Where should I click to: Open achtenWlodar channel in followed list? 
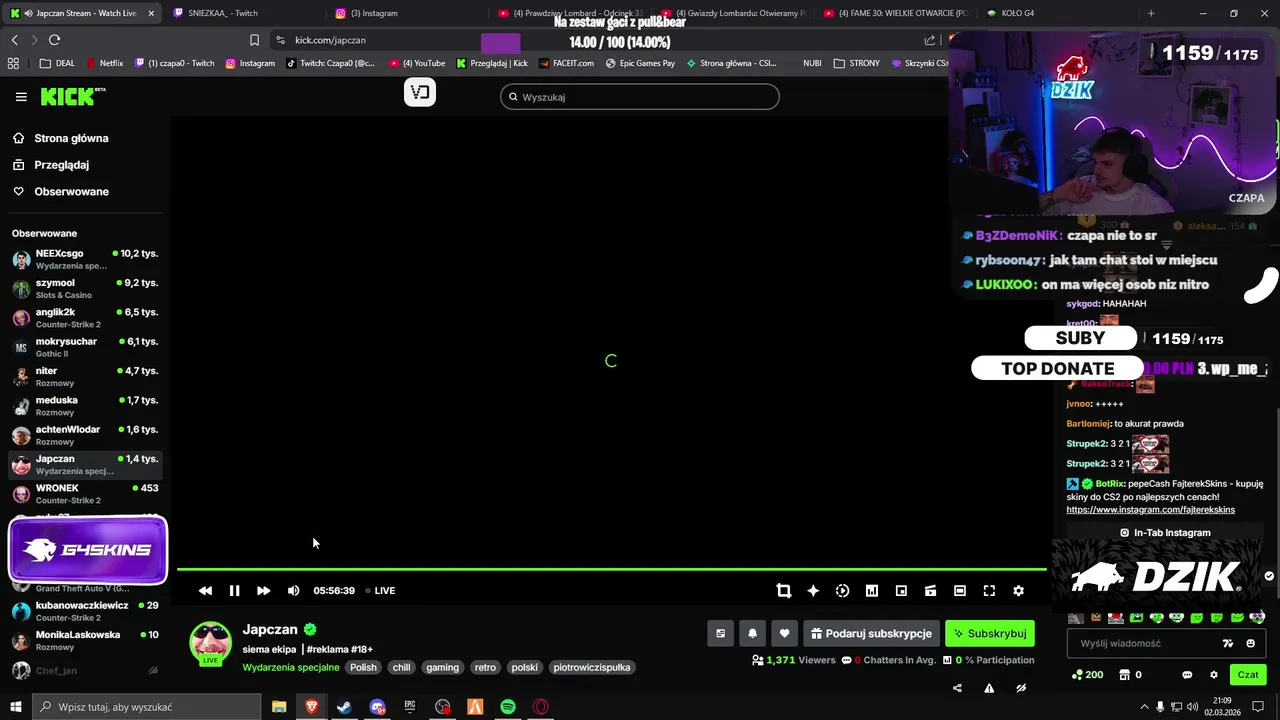(85, 435)
